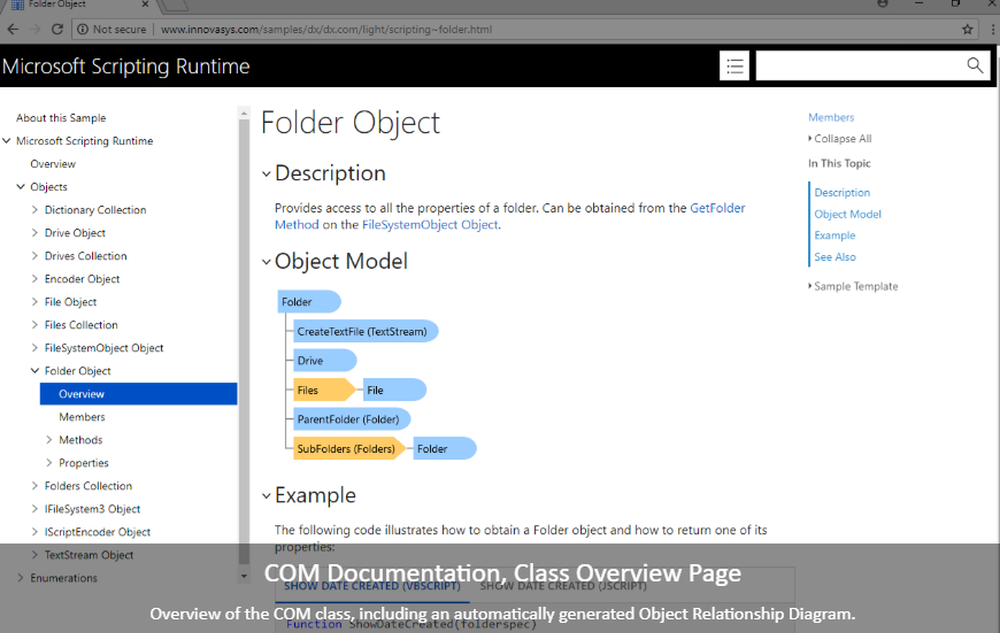Screen dimensions: 1000x633
Task: Click the magnifier search icon
Action: pos(974,65)
